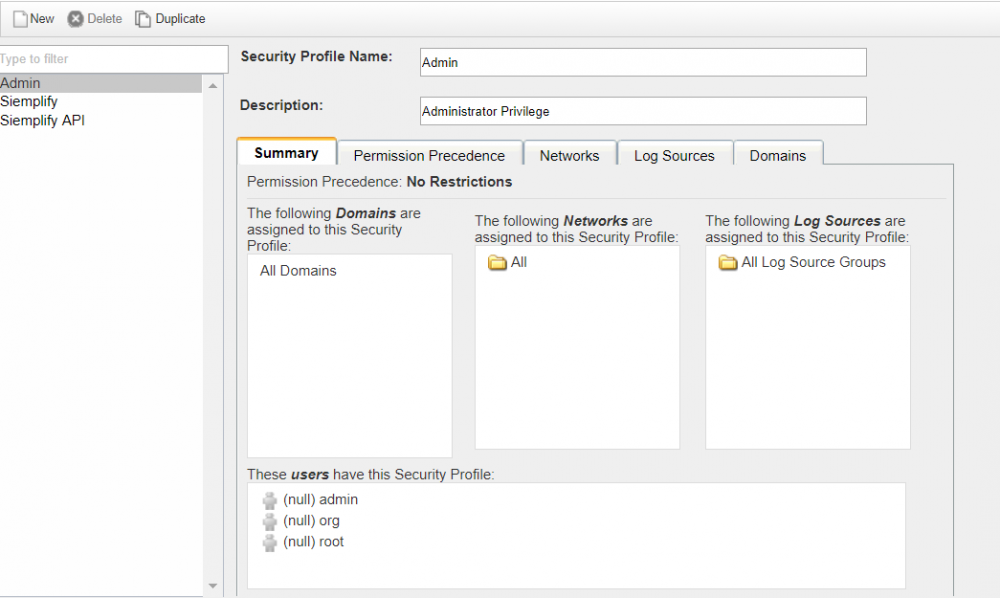
Task: Select the Siemplify API profile
Action: coord(42,120)
